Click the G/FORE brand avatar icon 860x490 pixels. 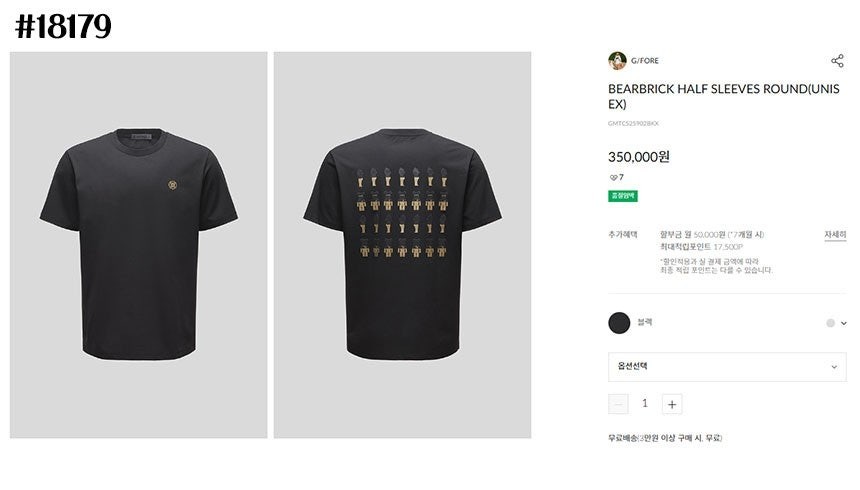[617, 61]
